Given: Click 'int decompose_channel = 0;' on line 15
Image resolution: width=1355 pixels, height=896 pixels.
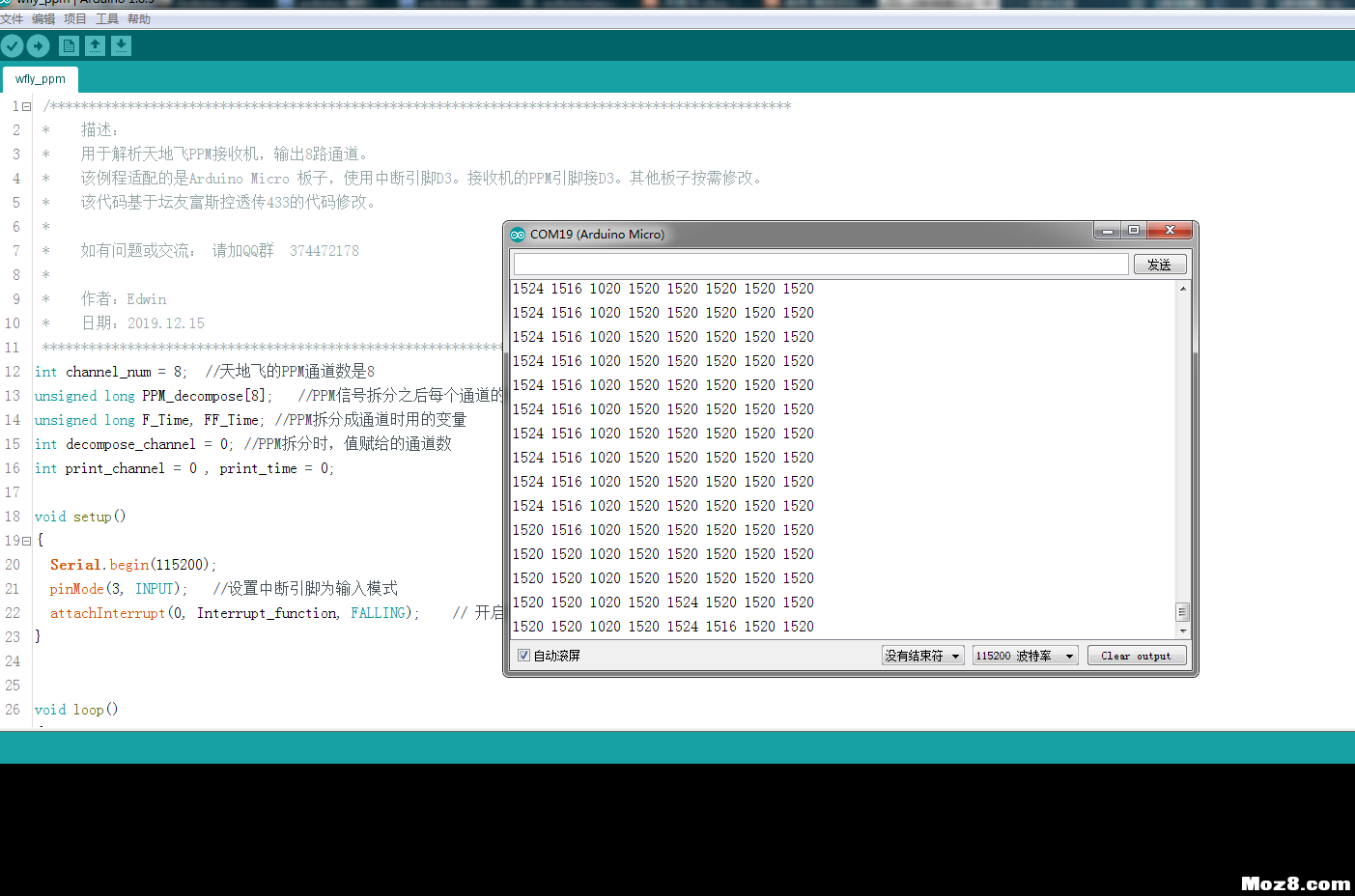Looking at the screenshot, I should coord(133,444).
